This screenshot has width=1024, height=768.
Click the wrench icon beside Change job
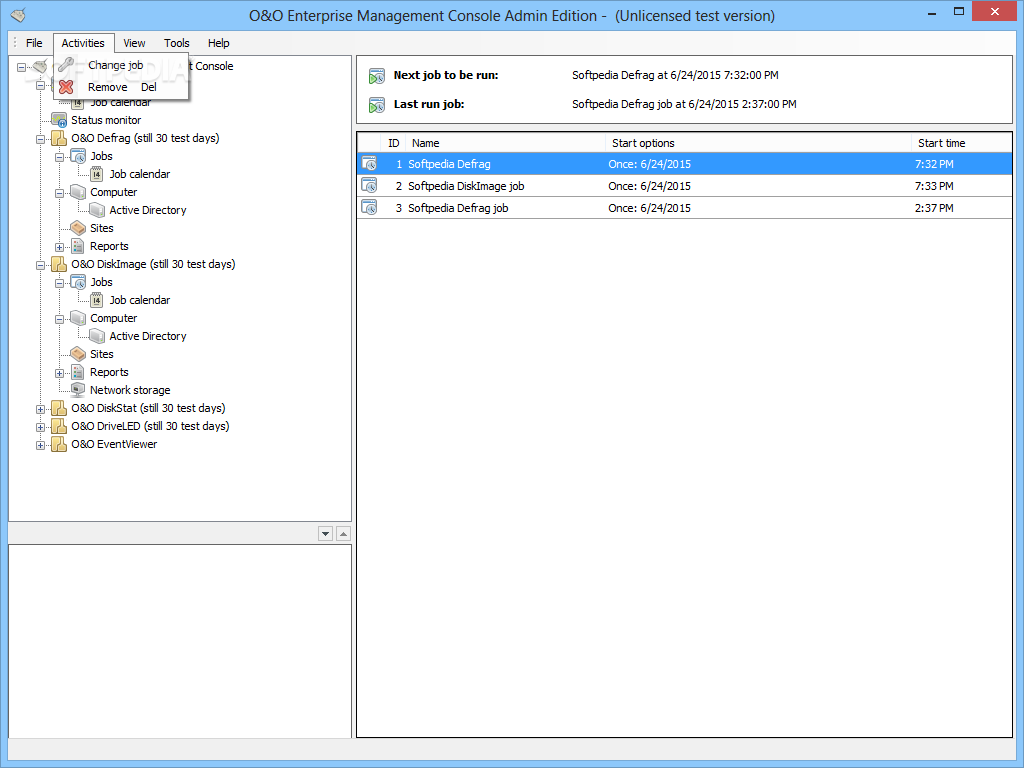click(x=66, y=65)
